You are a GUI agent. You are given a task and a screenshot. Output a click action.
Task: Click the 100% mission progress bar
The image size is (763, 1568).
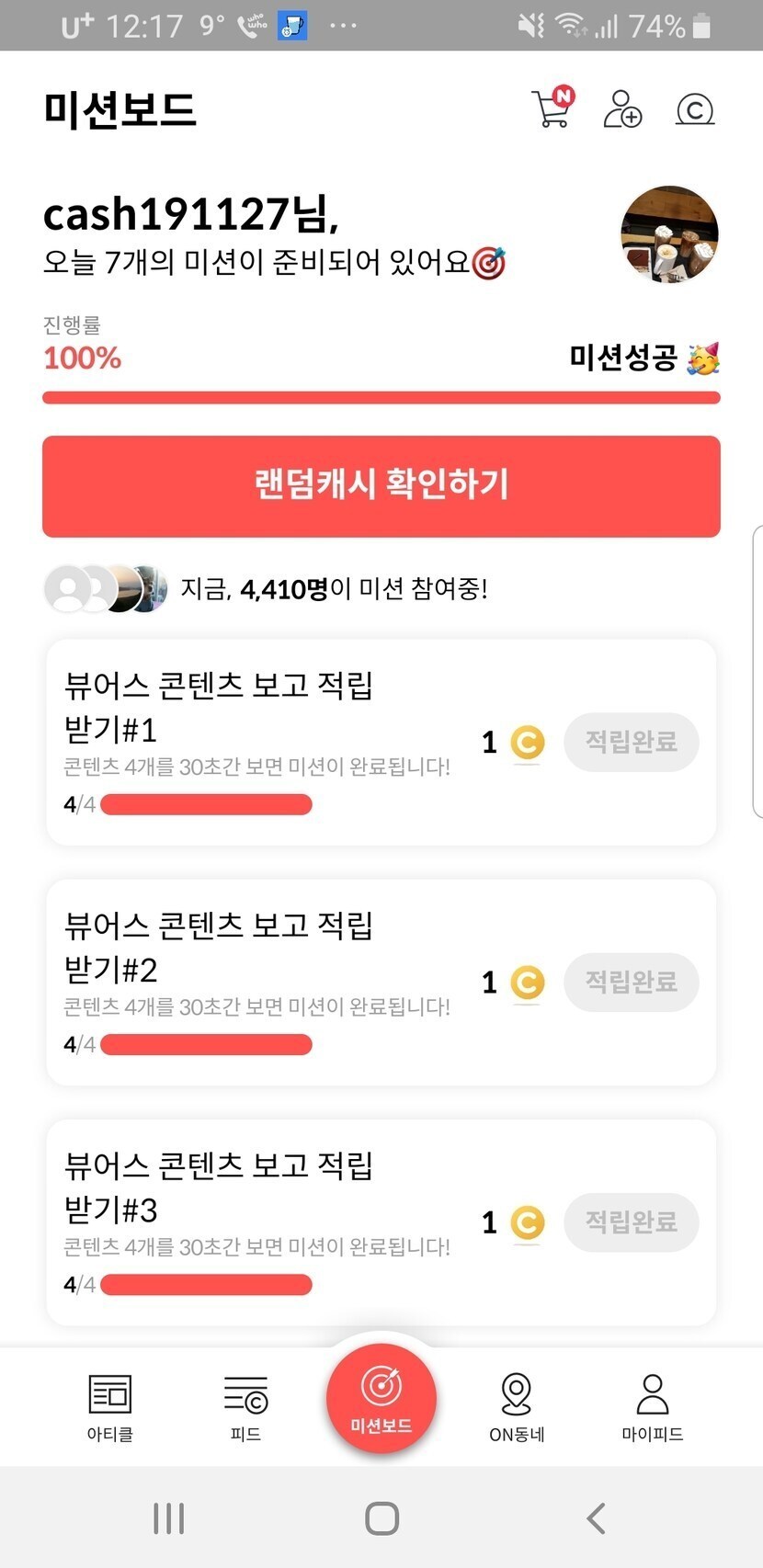click(x=381, y=398)
